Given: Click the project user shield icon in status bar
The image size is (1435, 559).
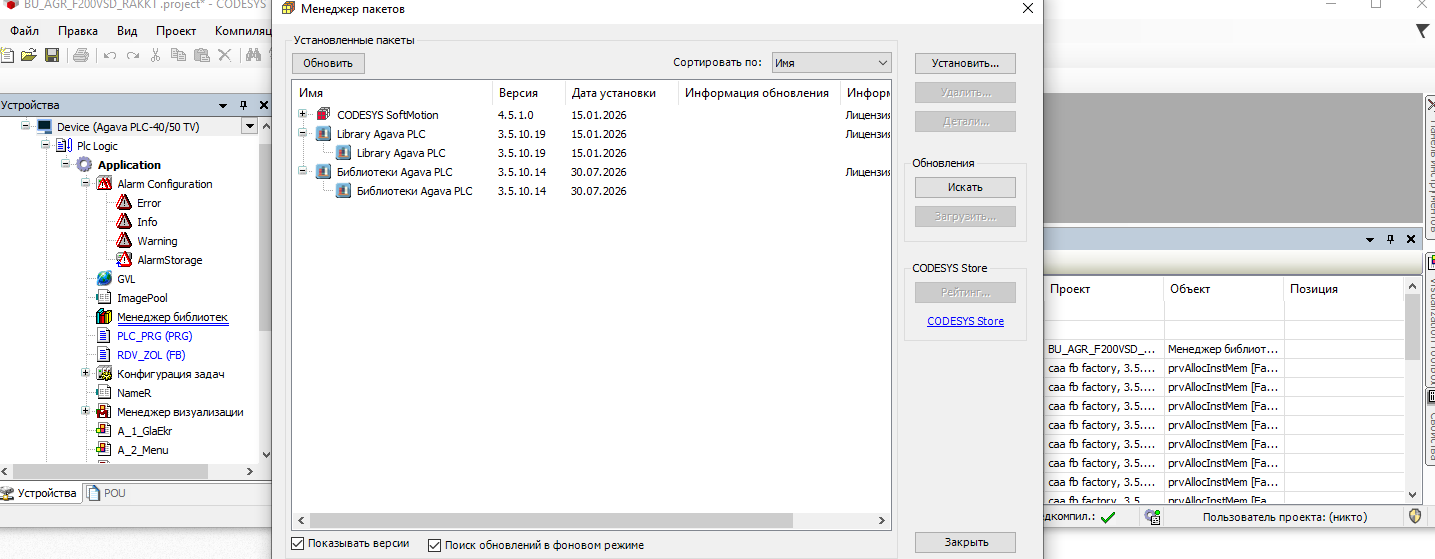Looking at the screenshot, I should [x=1415, y=517].
